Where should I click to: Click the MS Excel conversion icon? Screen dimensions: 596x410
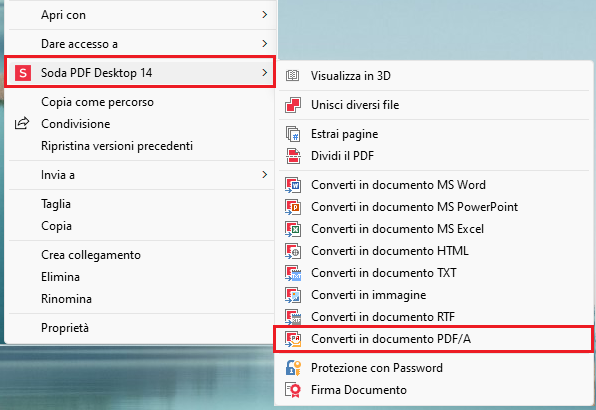(x=293, y=229)
